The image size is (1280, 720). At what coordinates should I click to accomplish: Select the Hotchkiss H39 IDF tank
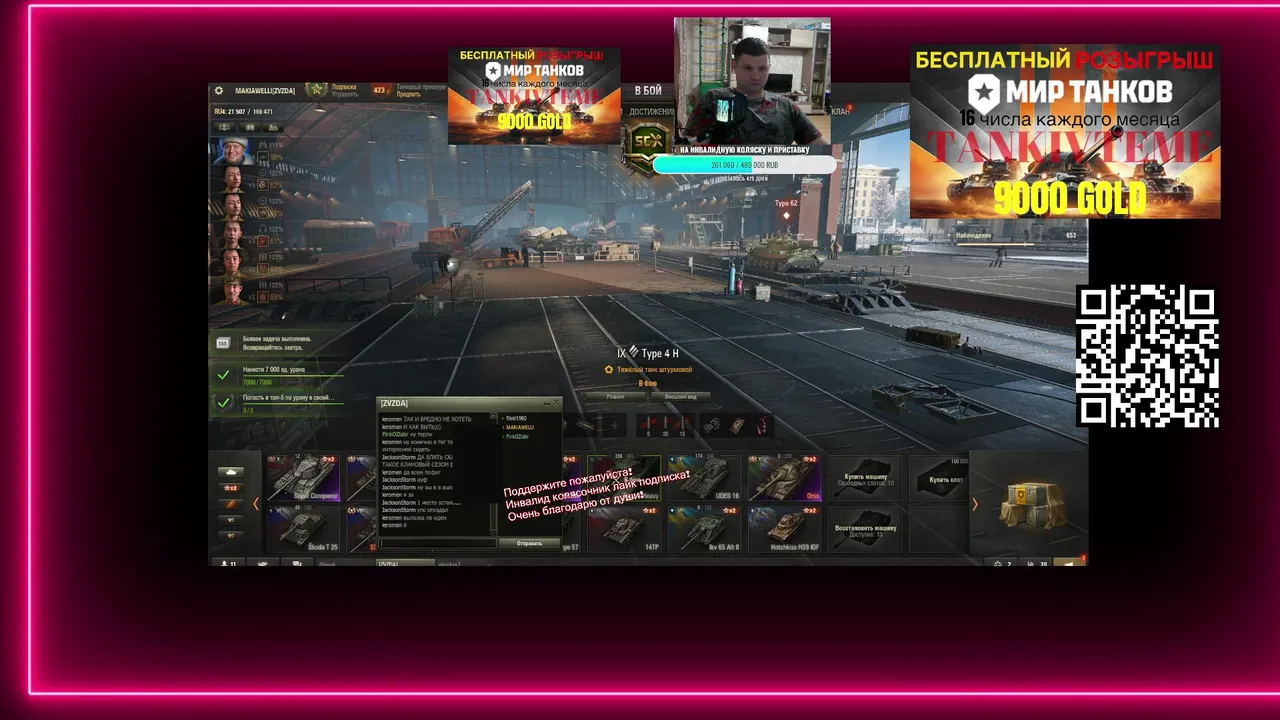coord(785,529)
